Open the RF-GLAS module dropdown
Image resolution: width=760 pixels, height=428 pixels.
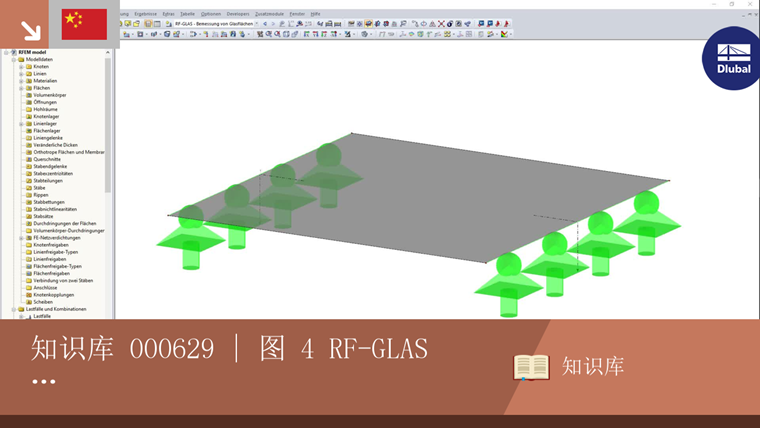pyautogui.click(x=256, y=23)
